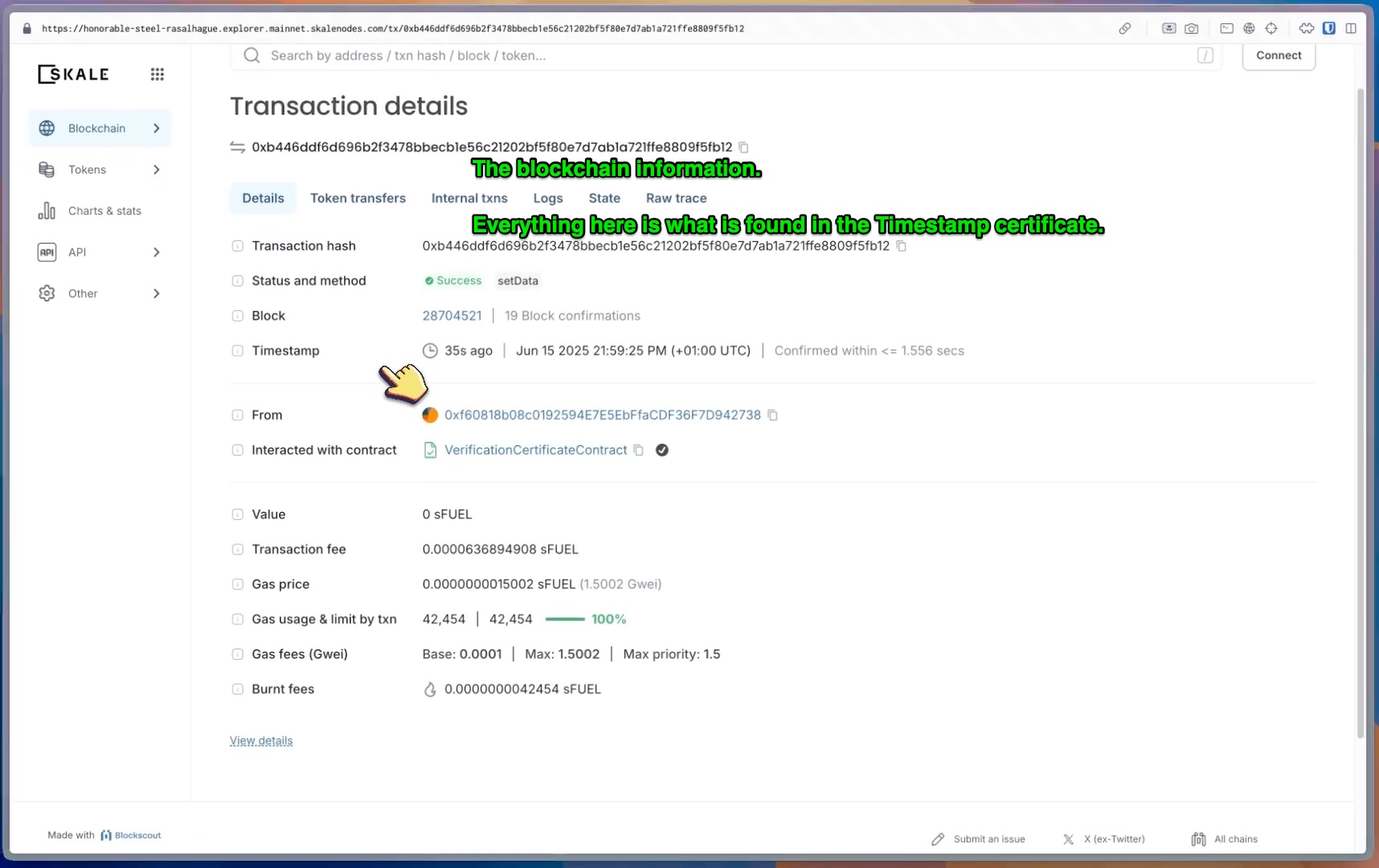This screenshot has width=1379, height=868.
Task: Switch to the Details tab
Action: [263, 199]
